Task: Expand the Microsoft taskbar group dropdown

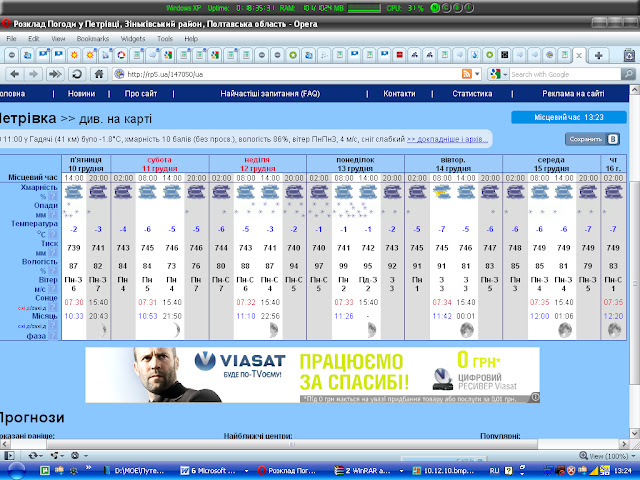Action: click(246, 471)
